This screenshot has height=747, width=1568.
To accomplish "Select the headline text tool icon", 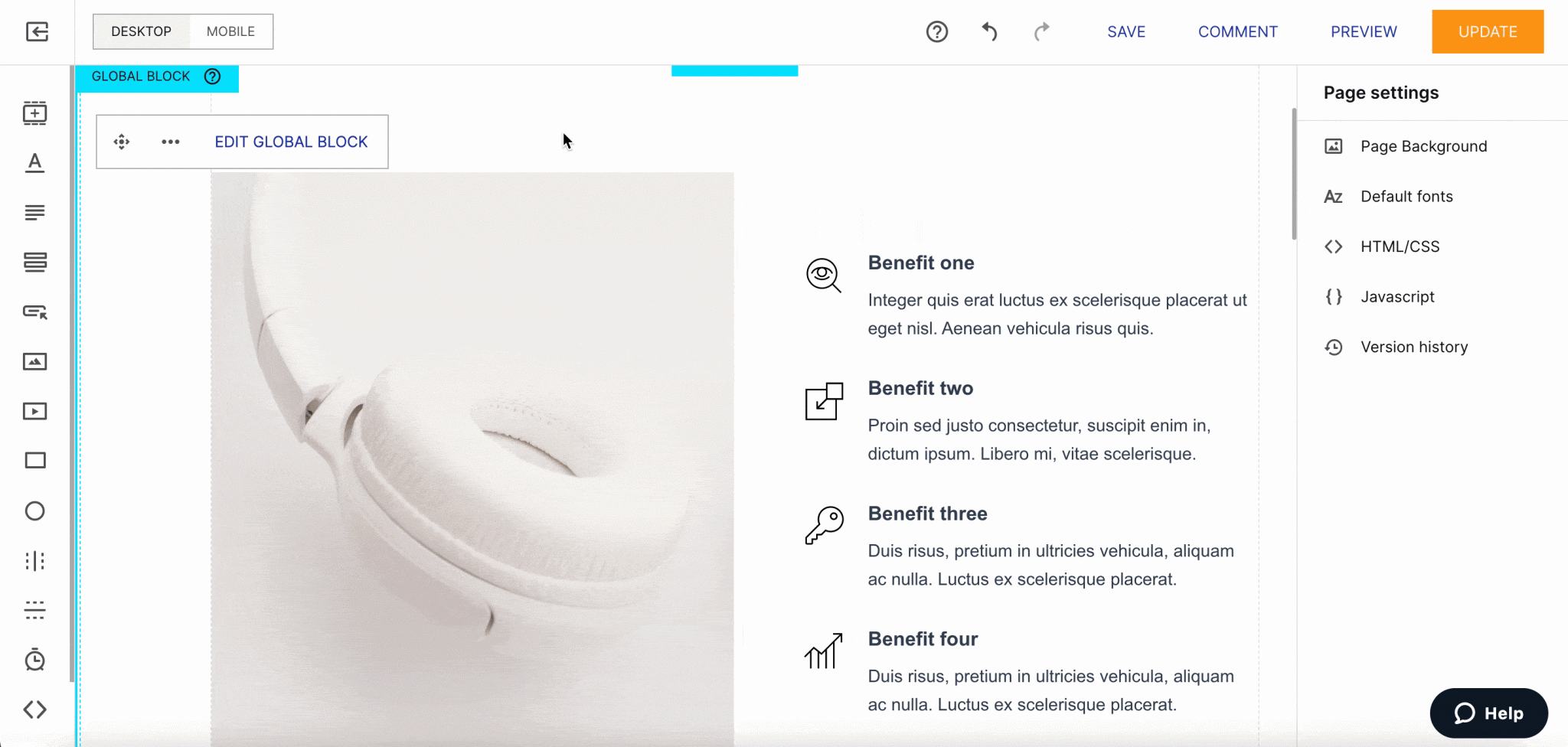I will [34, 162].
